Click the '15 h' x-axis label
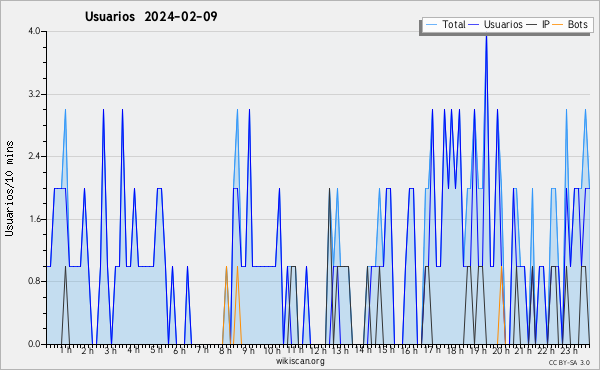This screenshot has width=600, height=370. [x=386, y=350]
